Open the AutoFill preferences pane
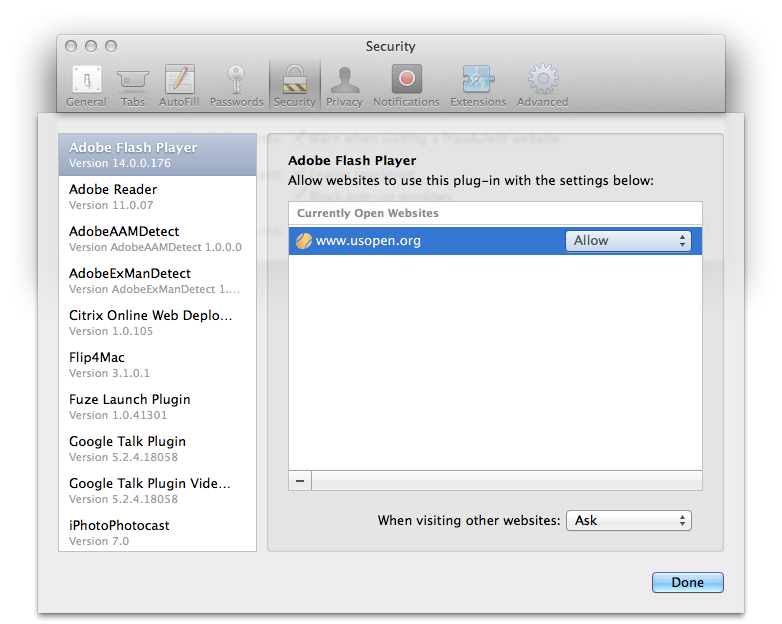Image resolution: width=782 pixels, height=624 pixels. pos(179,86)
